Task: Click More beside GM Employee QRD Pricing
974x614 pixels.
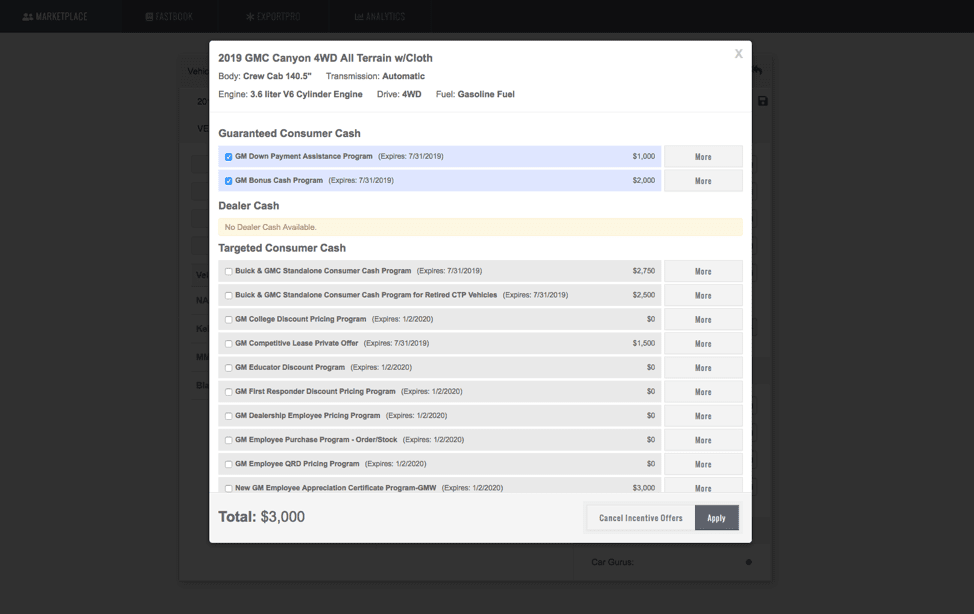Action: click(703, 464)
